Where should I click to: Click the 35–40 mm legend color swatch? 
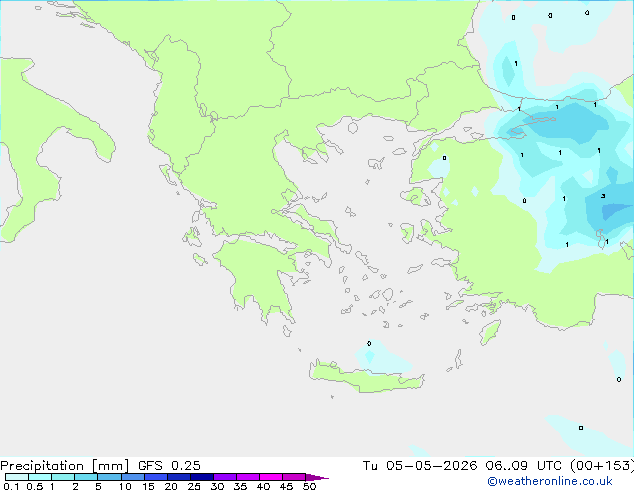click(x=247, y=477)
